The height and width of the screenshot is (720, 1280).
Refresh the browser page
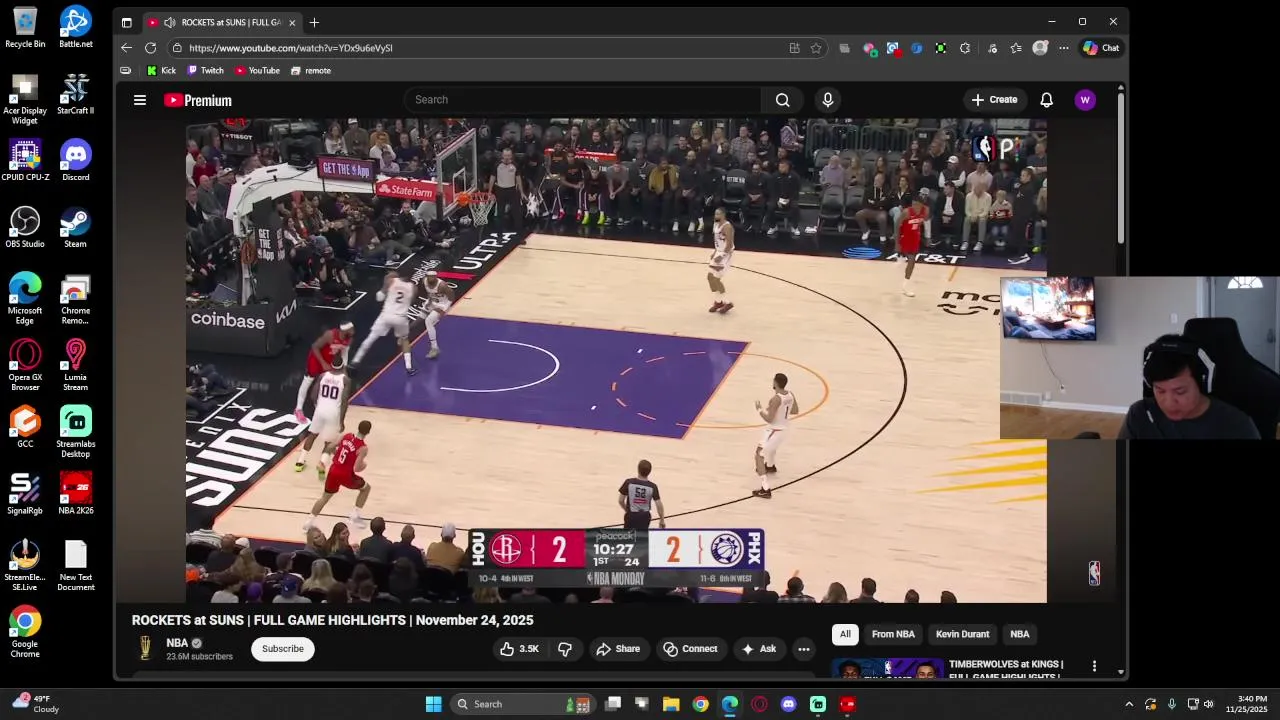[150, 47]
